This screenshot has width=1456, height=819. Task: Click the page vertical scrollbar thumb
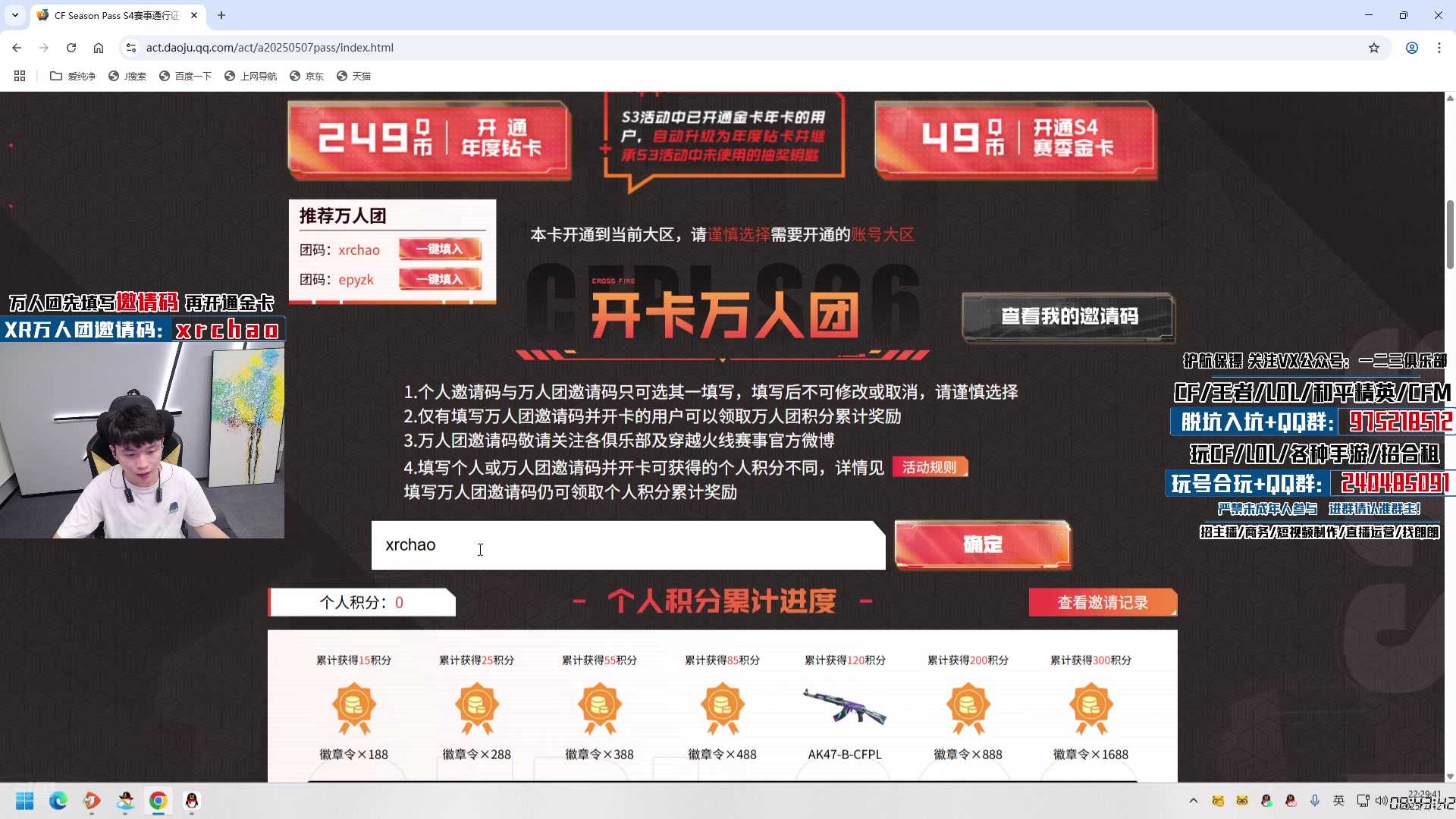coord(1450,234)
